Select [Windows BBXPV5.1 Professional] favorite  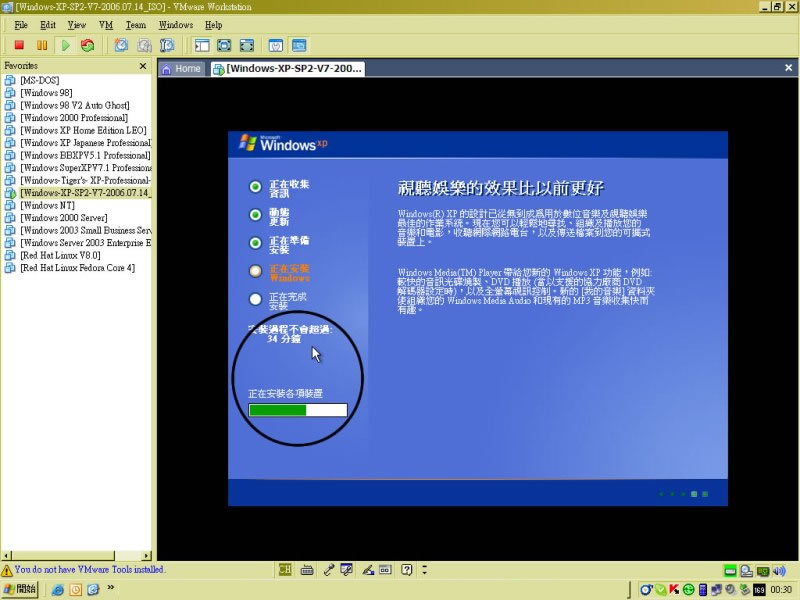(x=85, y=156)
